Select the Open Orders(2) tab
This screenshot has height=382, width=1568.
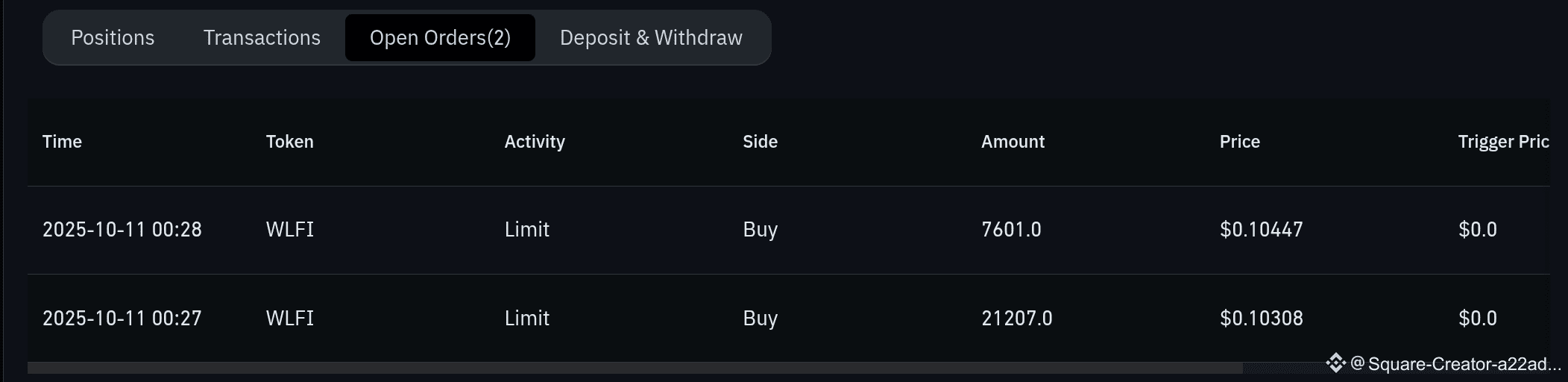pos(440,38)
